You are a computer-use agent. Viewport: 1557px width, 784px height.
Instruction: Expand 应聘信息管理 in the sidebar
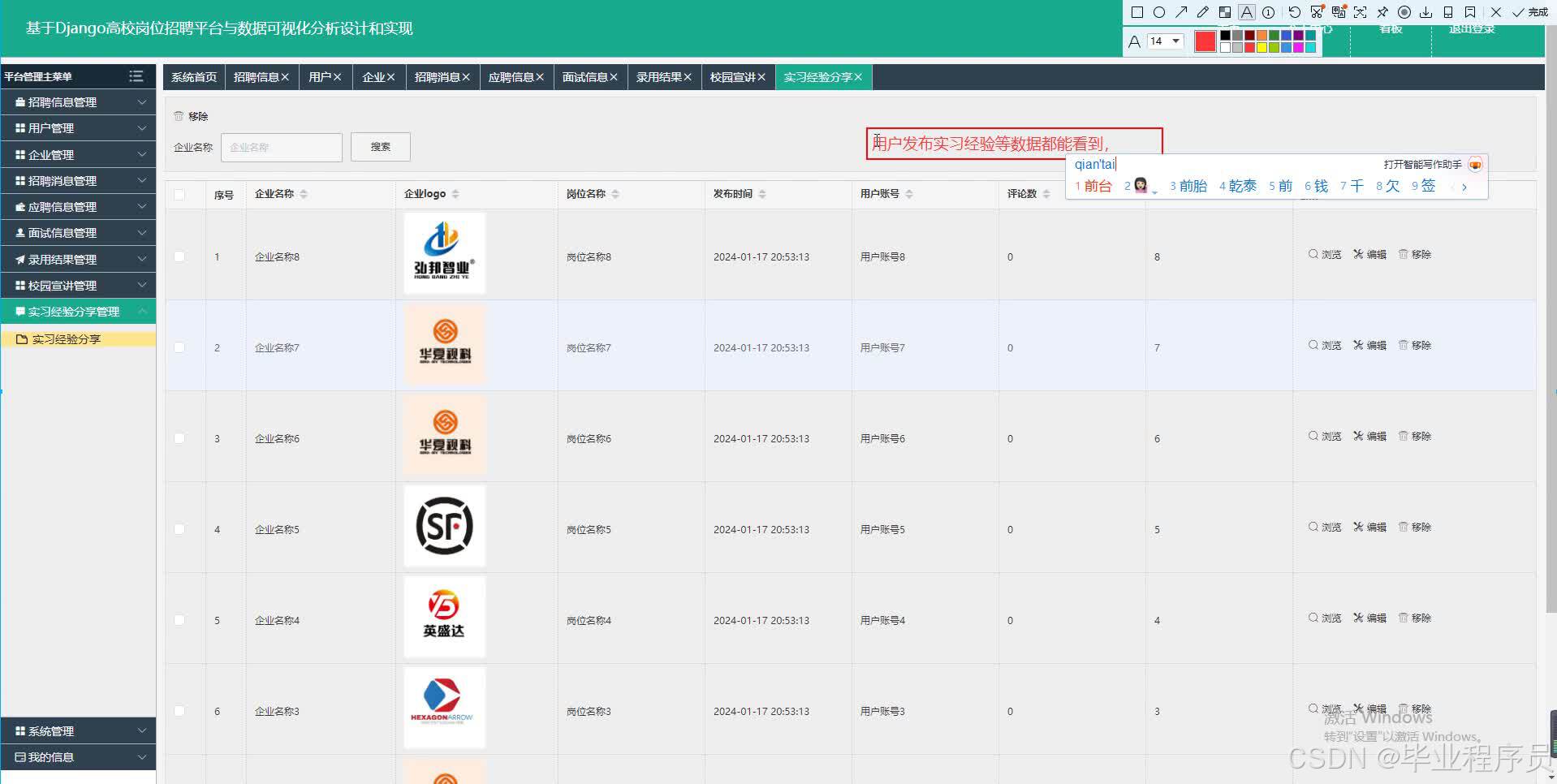point(78,207)
